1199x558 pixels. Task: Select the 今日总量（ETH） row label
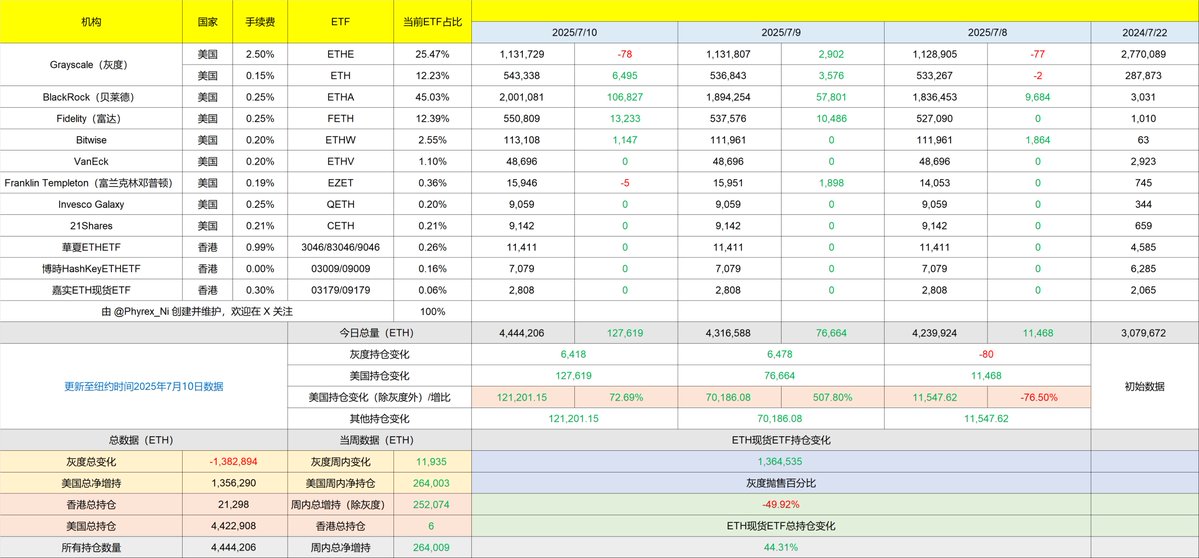click(x=379, y=333)
